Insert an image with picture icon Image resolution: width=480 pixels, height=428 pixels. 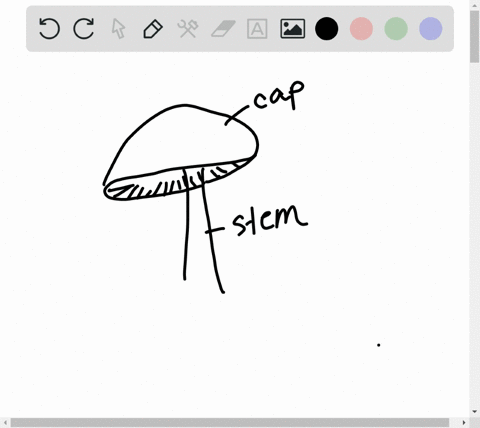292,29
